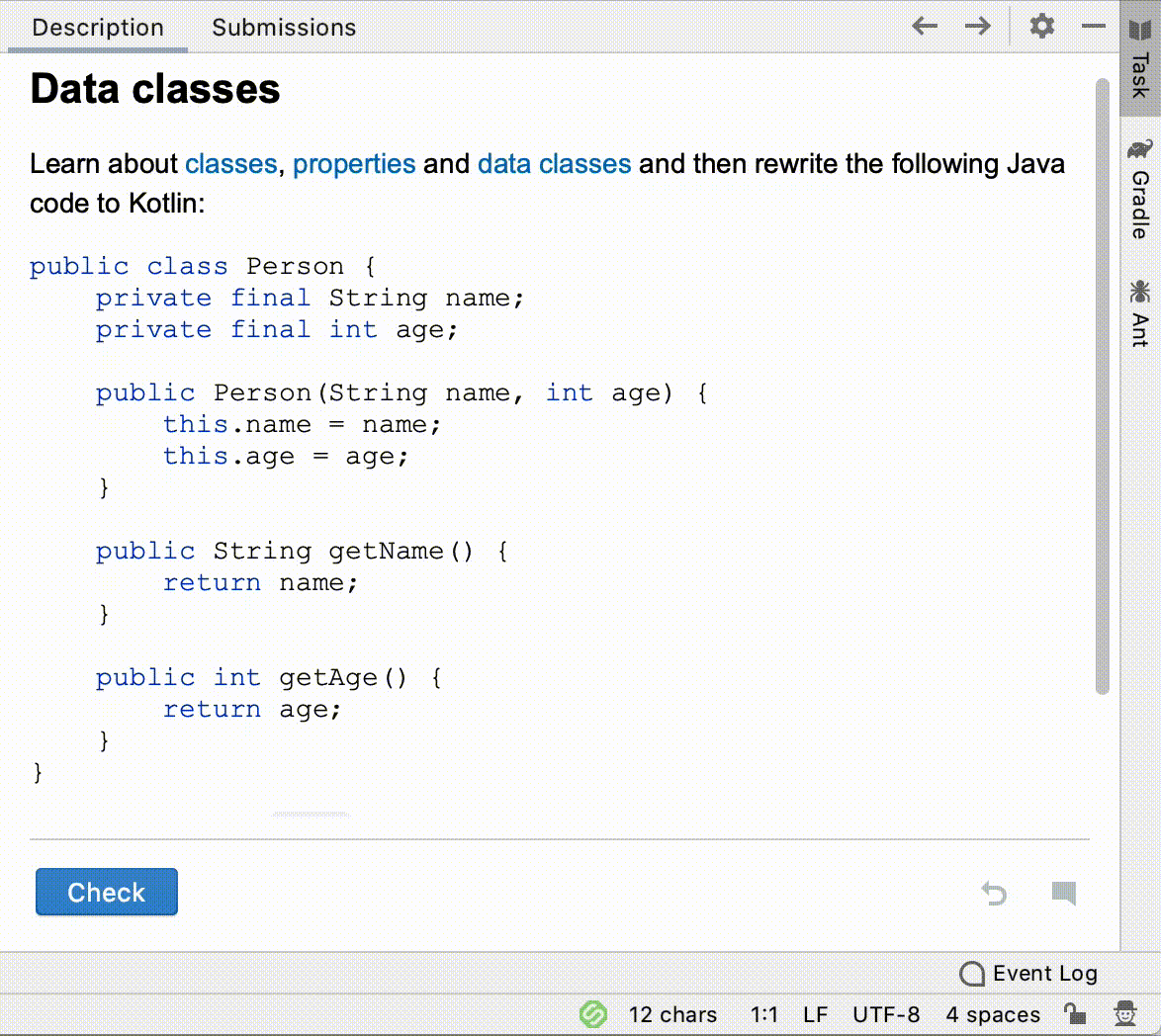Follow the 'properties' link
The height and width of the screenshot is (1036, 1161).
tap(354, 163)
